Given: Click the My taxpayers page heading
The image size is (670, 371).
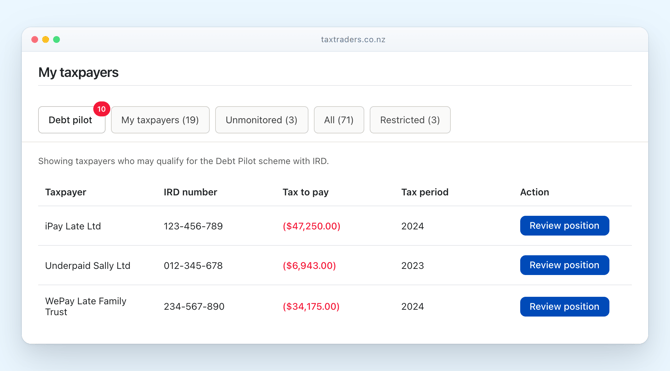Looking at the screenshot, I should [79, 73].
